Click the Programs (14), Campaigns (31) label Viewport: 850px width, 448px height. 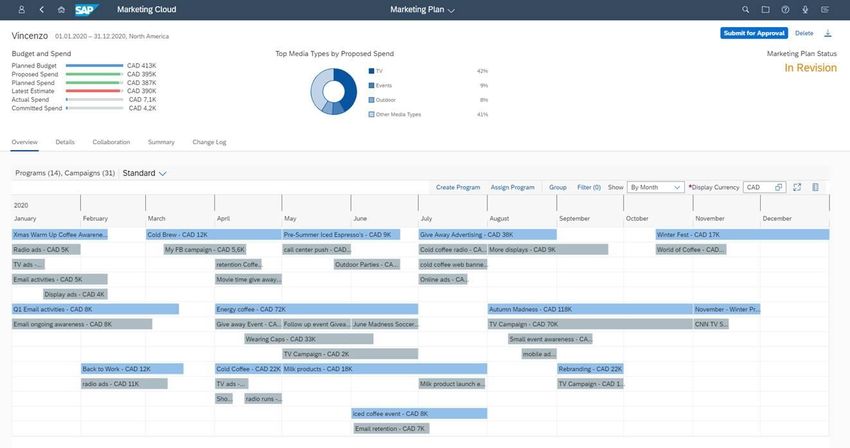click(x=65, y=173)
